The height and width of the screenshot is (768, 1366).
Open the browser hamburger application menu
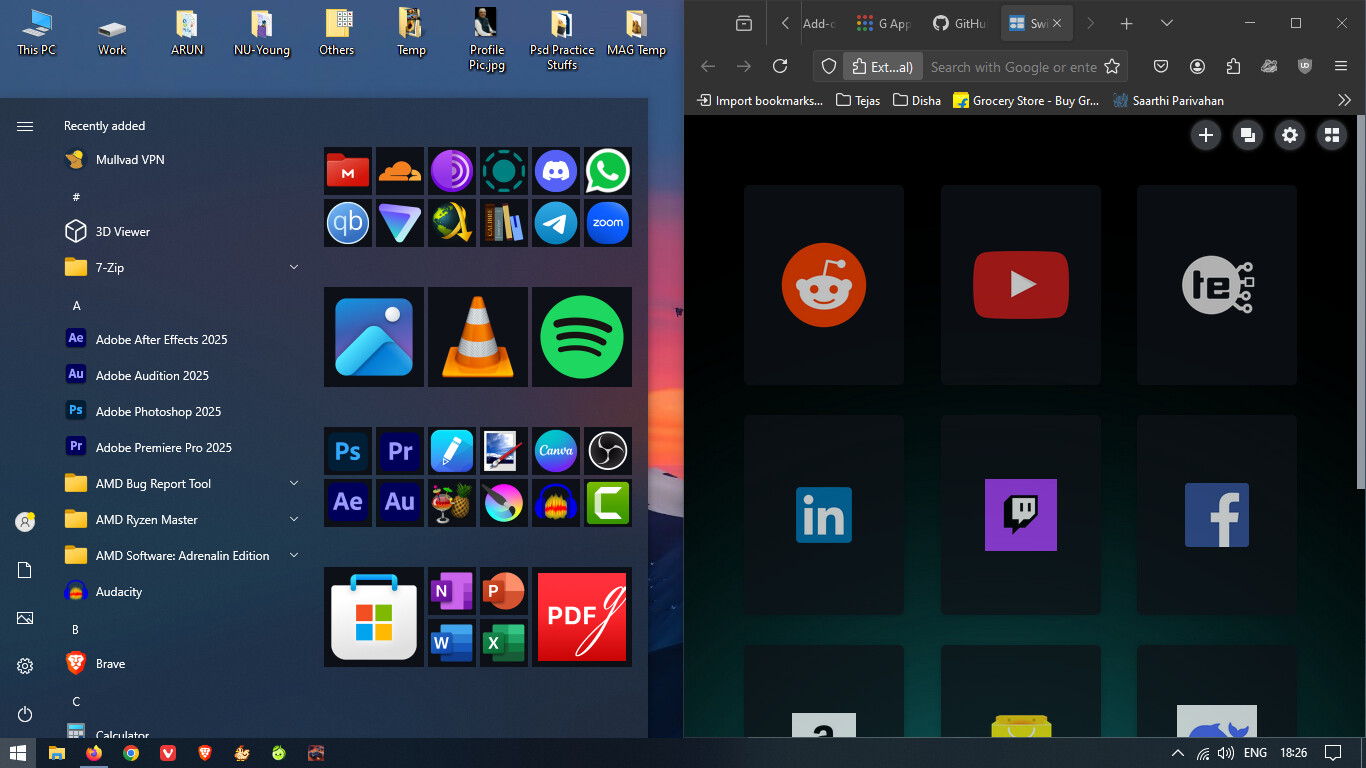pyautogui.click(x=1341, y=66)
